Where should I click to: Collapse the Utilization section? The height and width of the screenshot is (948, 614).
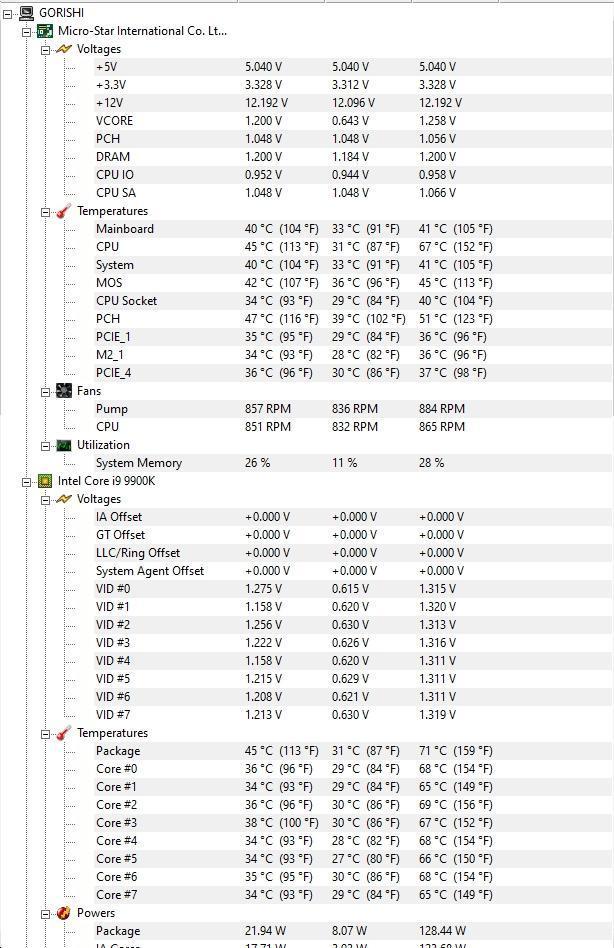(x=46, y=445)
